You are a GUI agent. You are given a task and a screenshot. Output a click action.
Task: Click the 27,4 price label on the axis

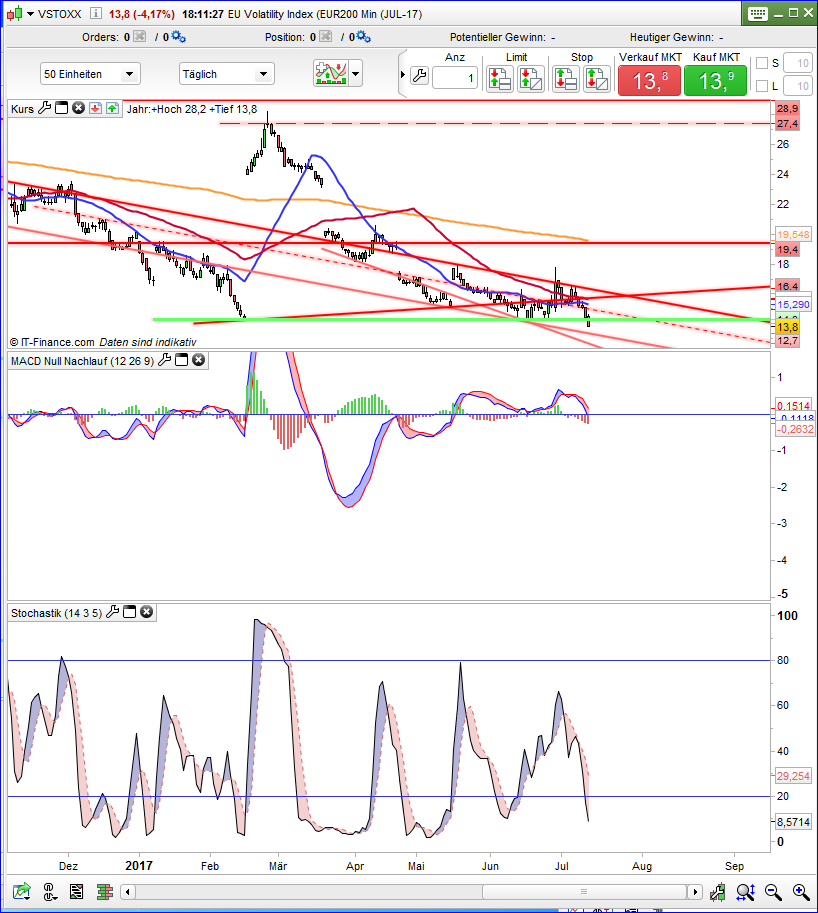click(787, 123)
